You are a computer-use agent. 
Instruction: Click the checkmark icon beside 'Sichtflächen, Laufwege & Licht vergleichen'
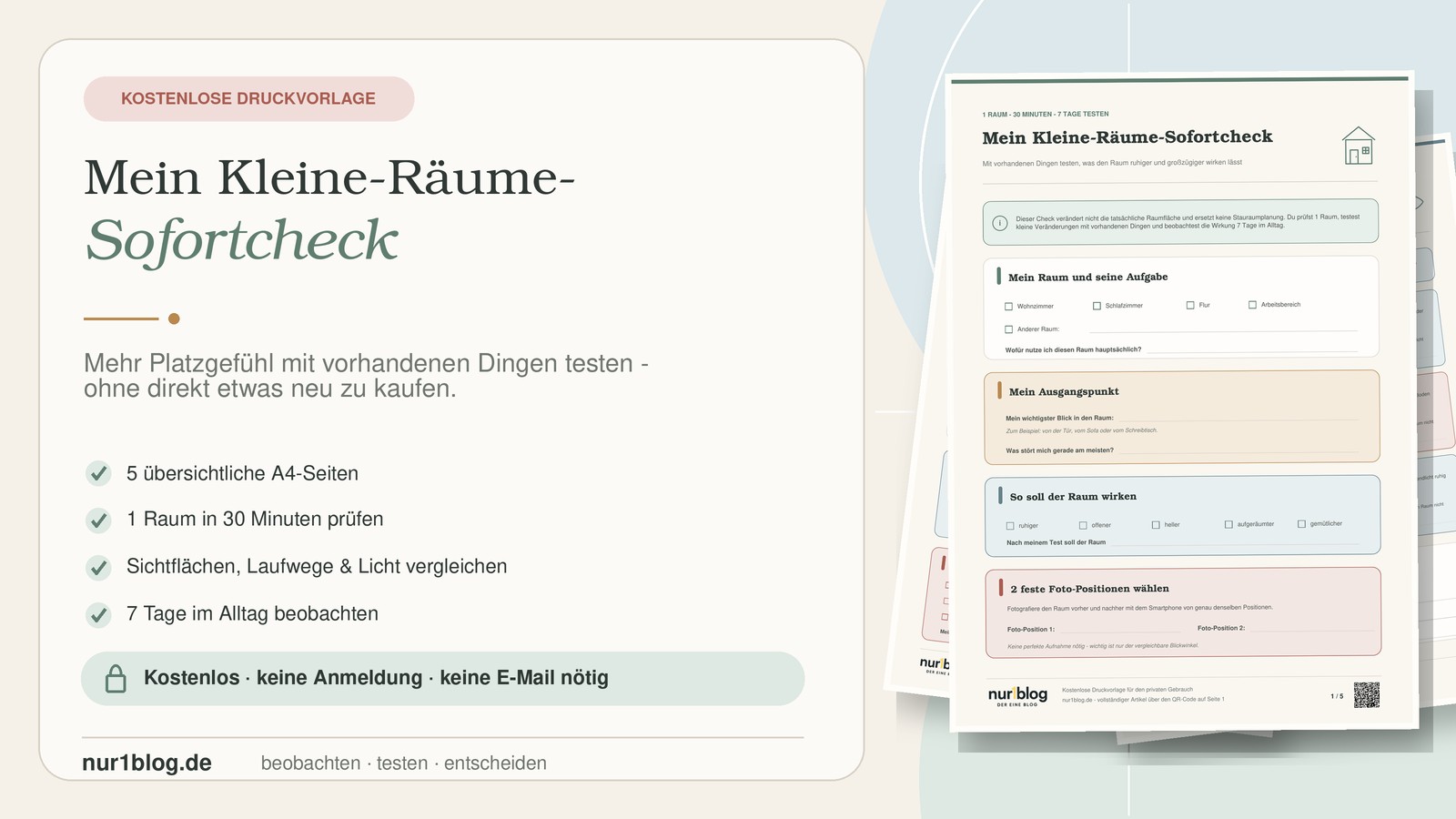[x=98, y=567]
